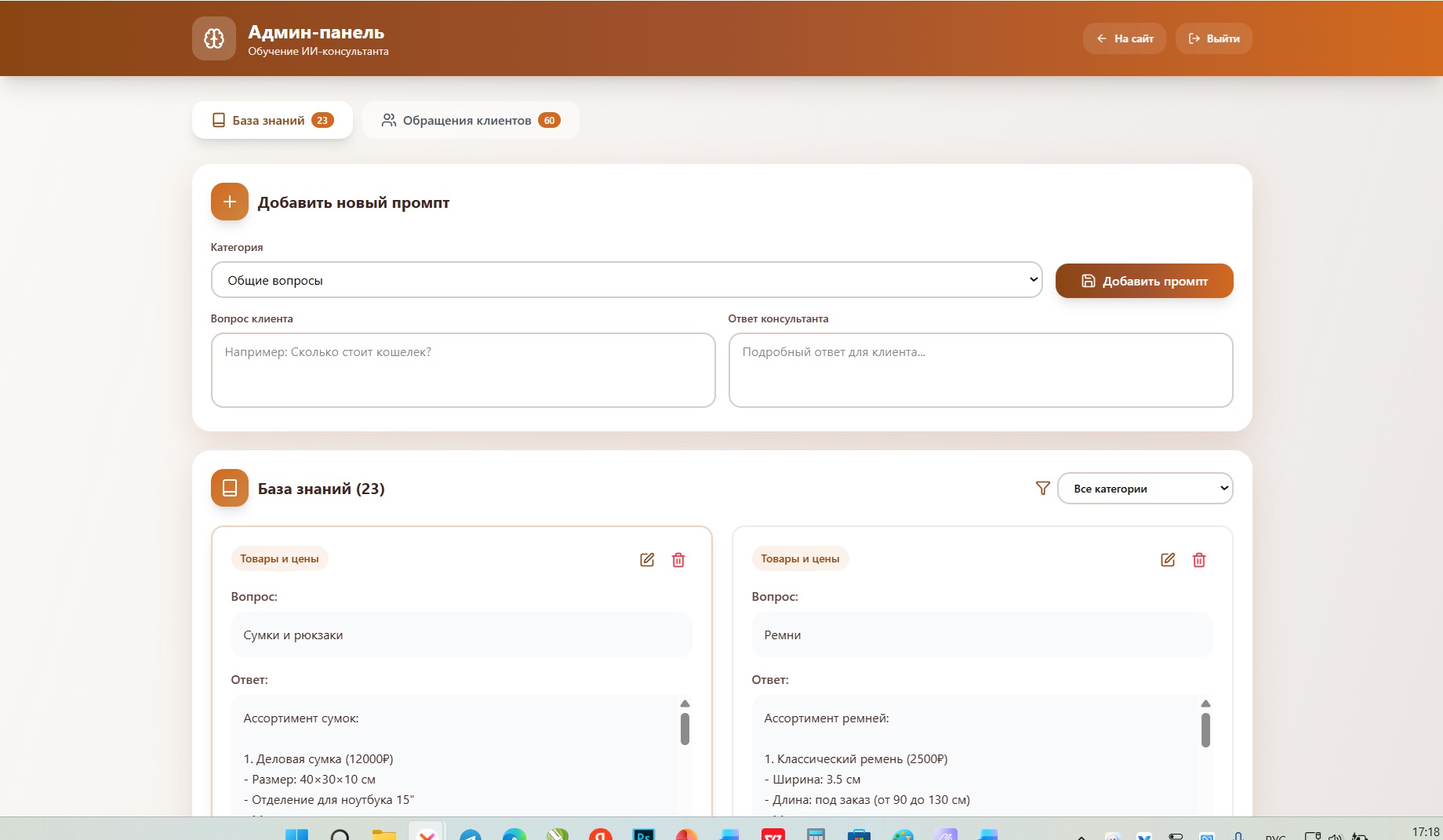Click the line - Размер: 40×30×10 см
The image size is (1443, 840).
coord(310,780)
